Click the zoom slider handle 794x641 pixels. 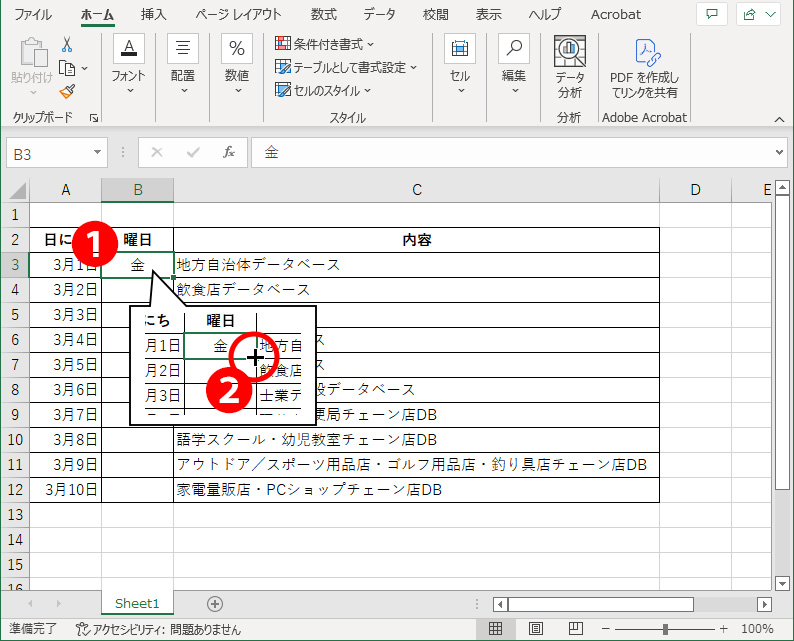coord(665,629)
